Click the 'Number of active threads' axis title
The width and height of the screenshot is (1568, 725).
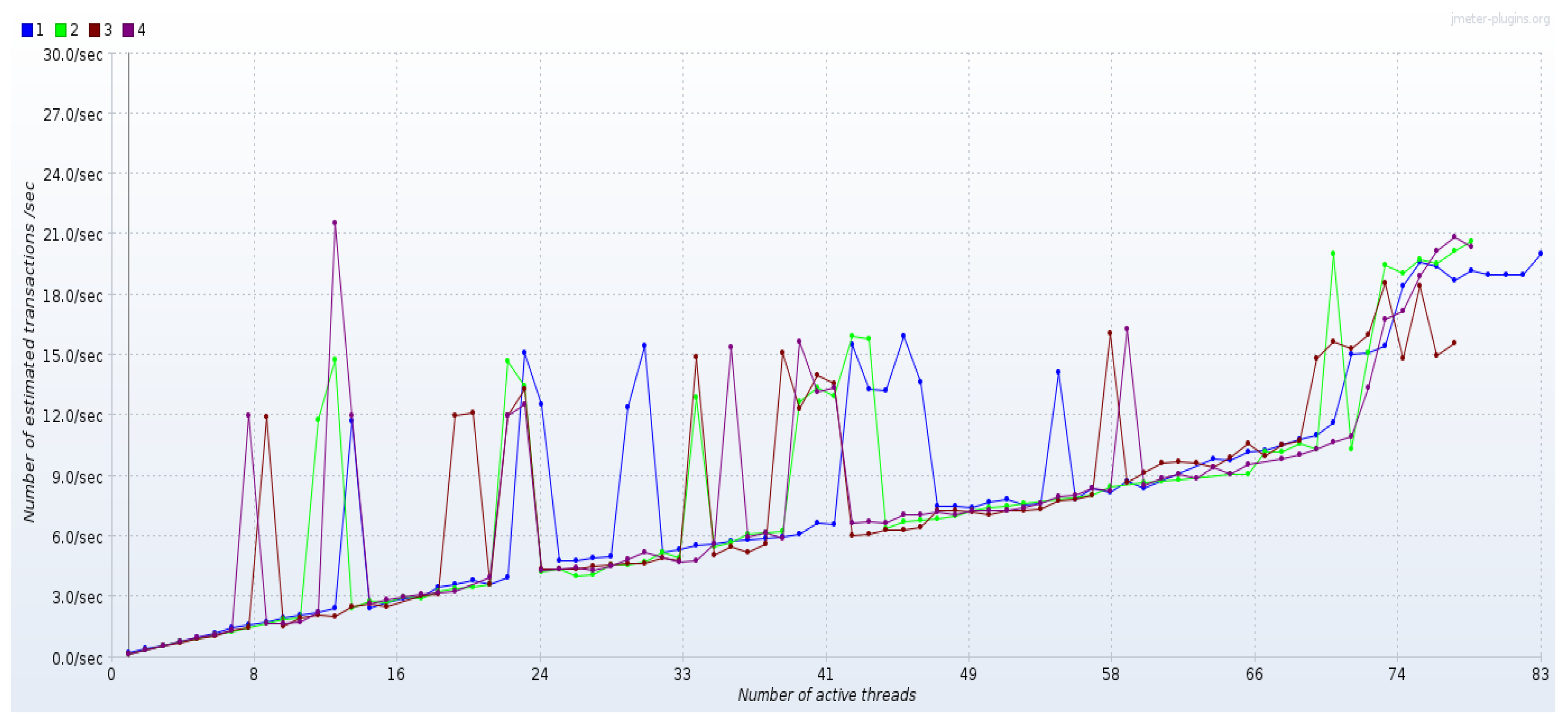click(826, 695)
